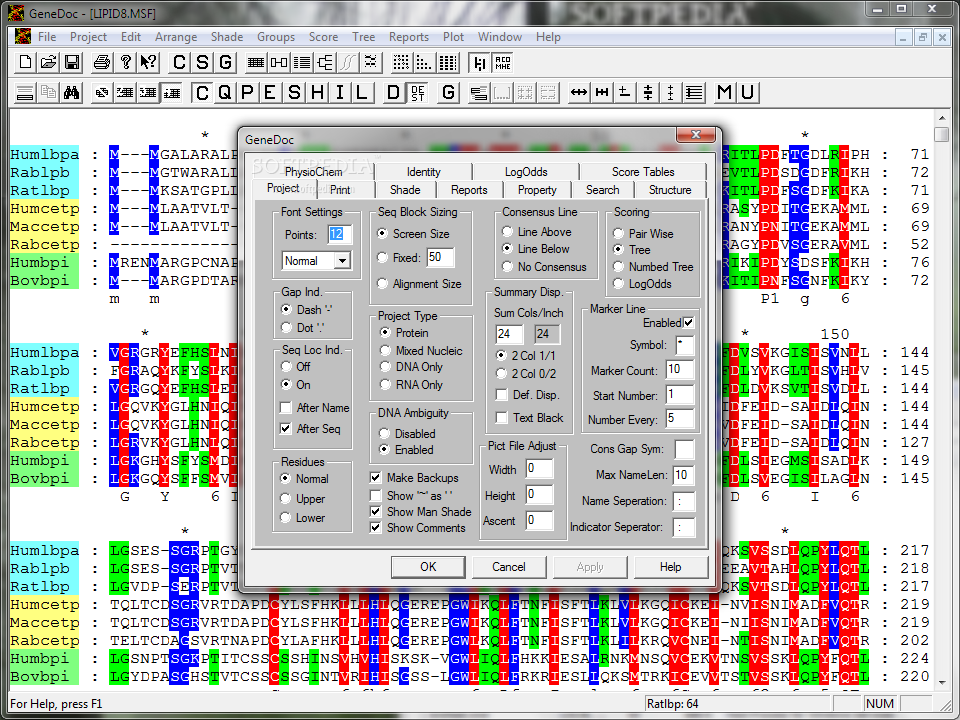Click the Print icon in toolbar
960x720 pixels.
(102, 62)
